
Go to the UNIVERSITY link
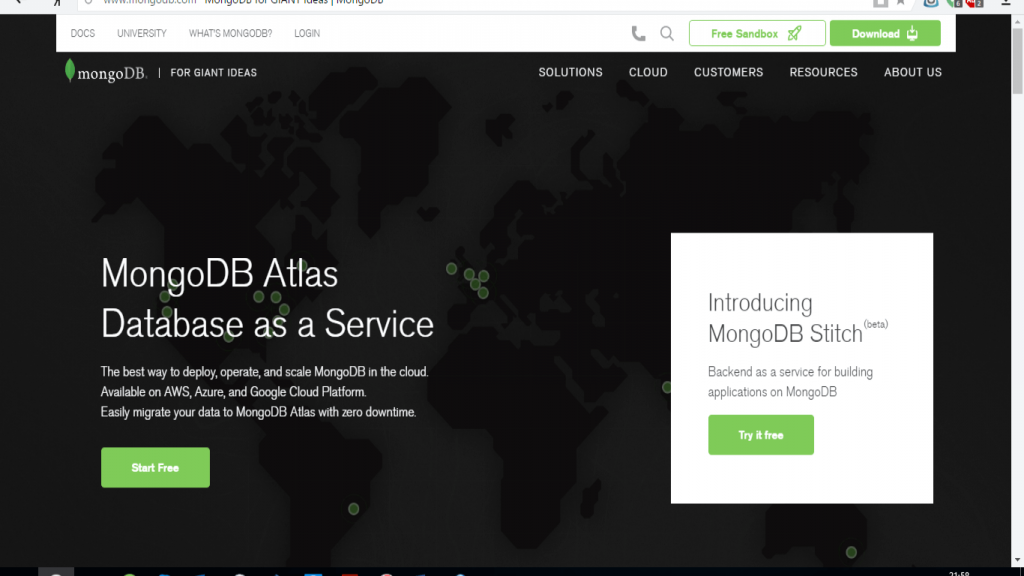(x=142, y=33)
